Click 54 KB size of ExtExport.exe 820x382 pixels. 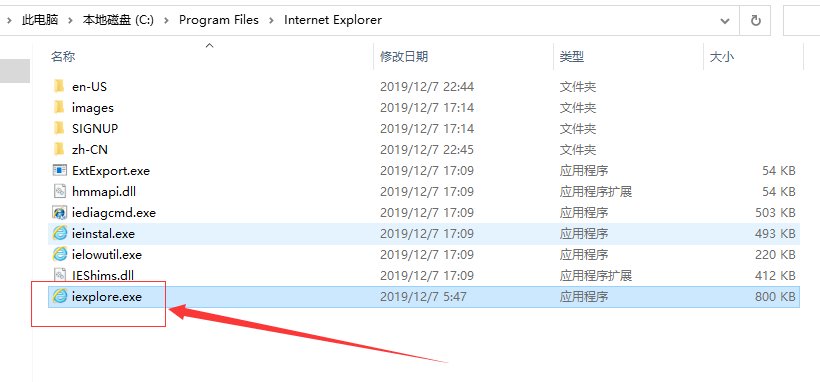pyautogui.click(x=779, y=171)
